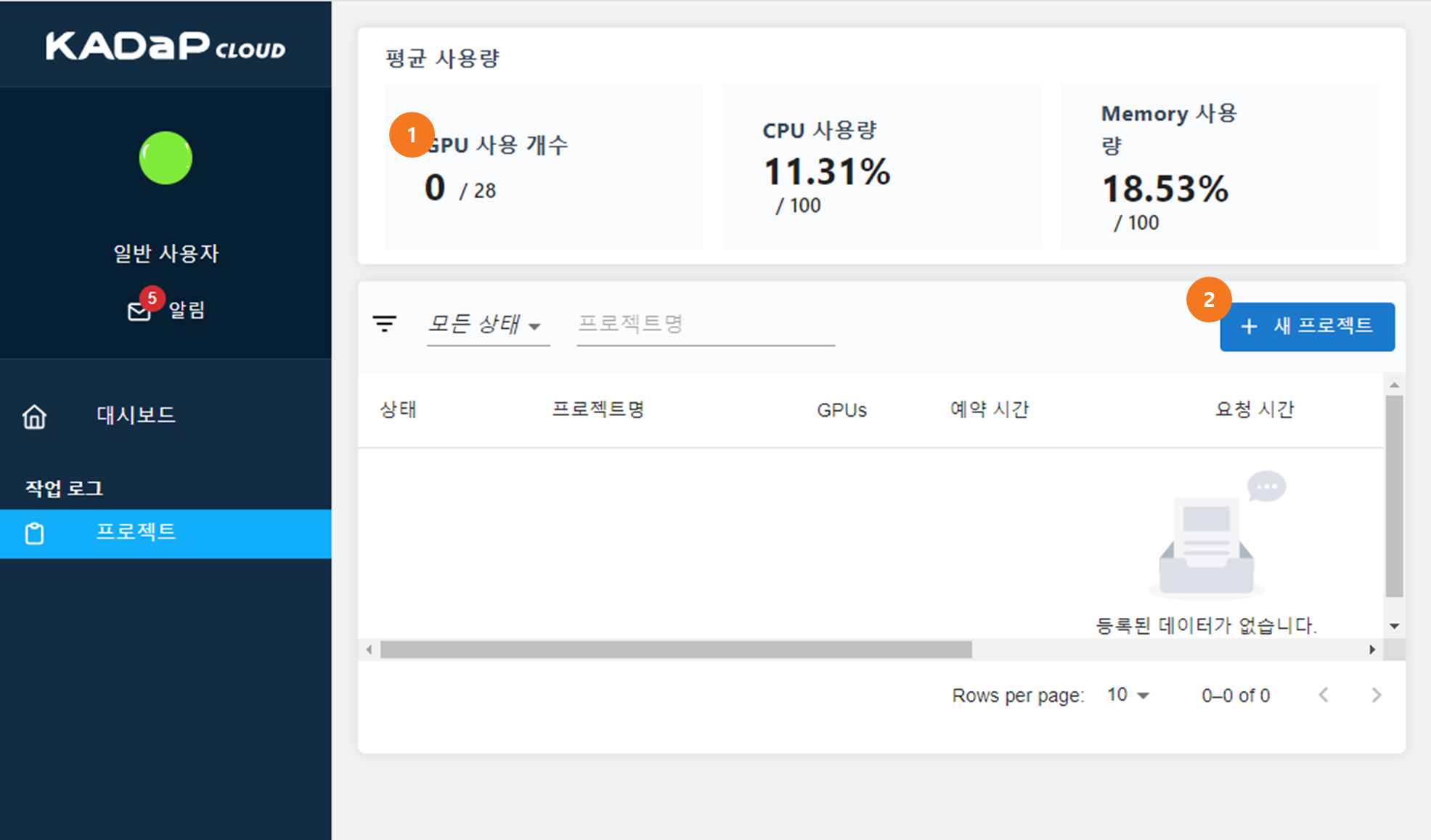Click the filter list icon
This screenshot has width=1431, height=840.
pyautogui.click(x=384, y=324)
